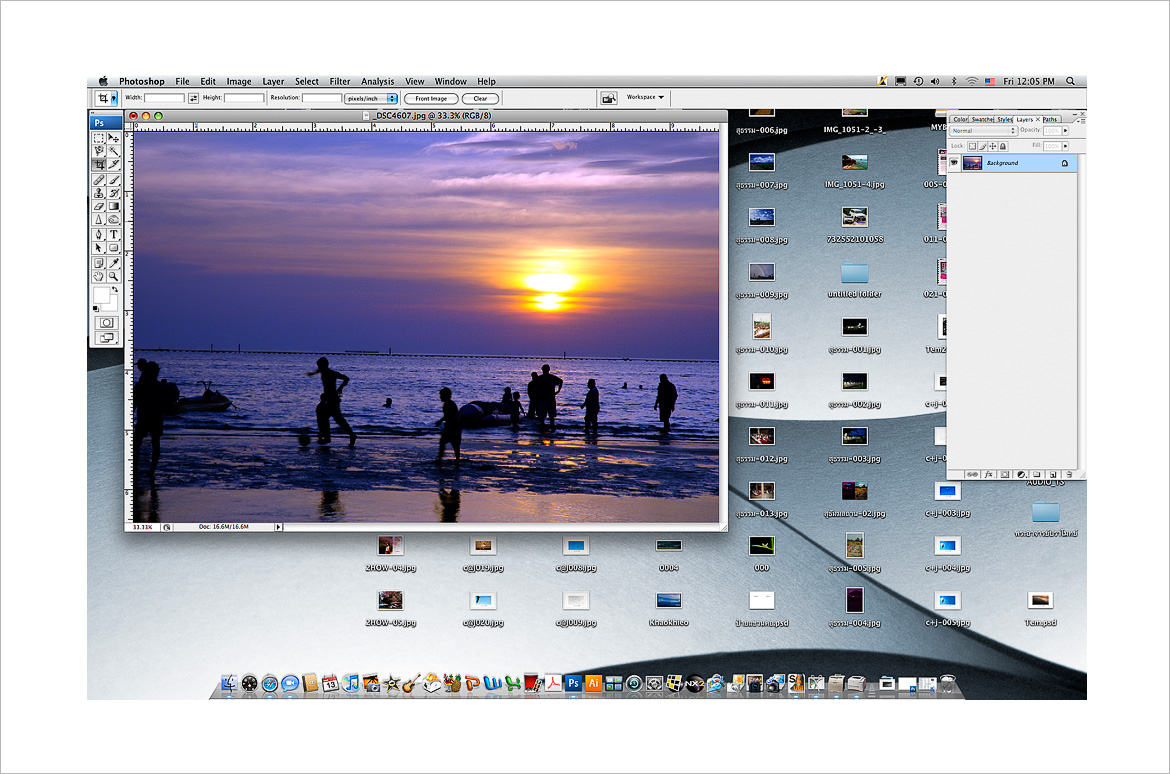Screen dimensions: 1170x774
Task: Select the Zoom magnifier tool
Action: tap(113, 275)
